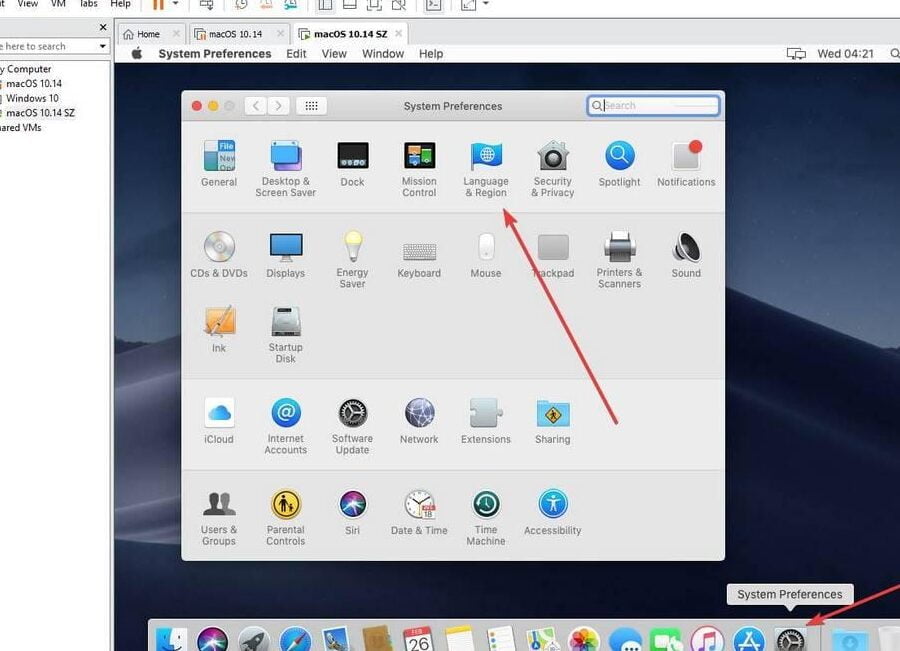Screen dimensions: 900x651
Task: Click the back navigation arrow
Action: coord(256,106)
